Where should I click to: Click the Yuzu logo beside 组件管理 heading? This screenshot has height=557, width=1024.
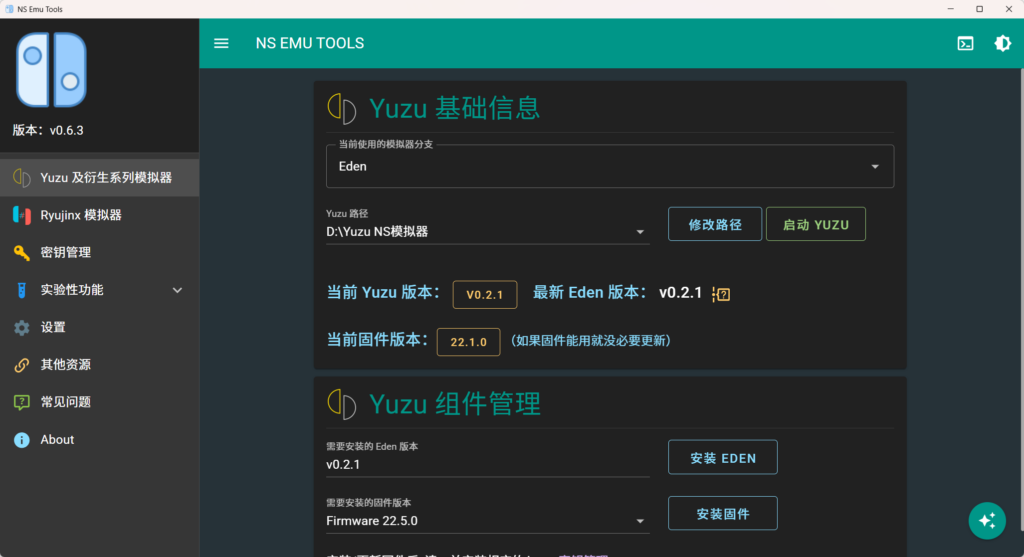pyautogui.click(x=342, y=404)
